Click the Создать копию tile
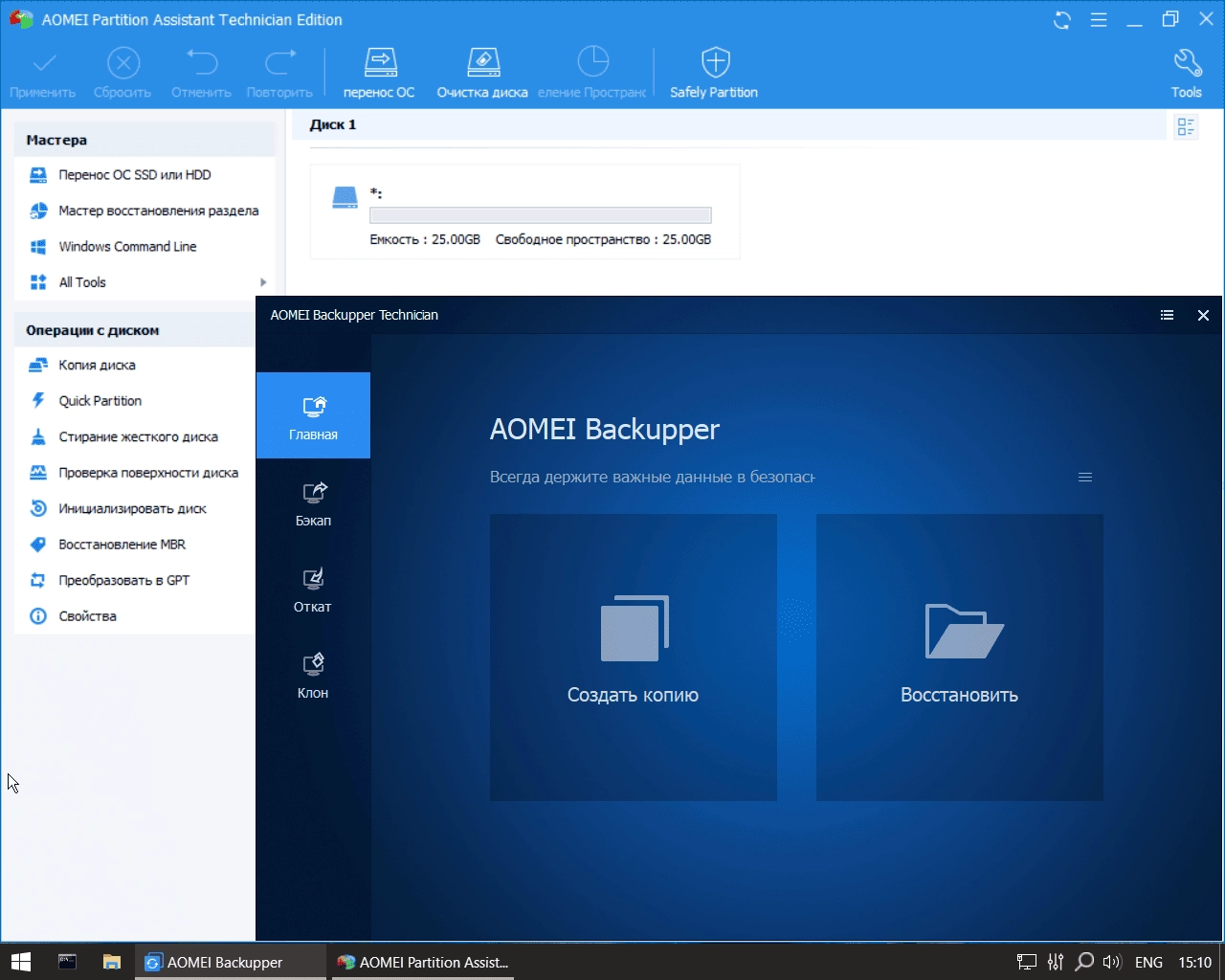This screenshot has width=1225, height=980. [x=634, y=657]
